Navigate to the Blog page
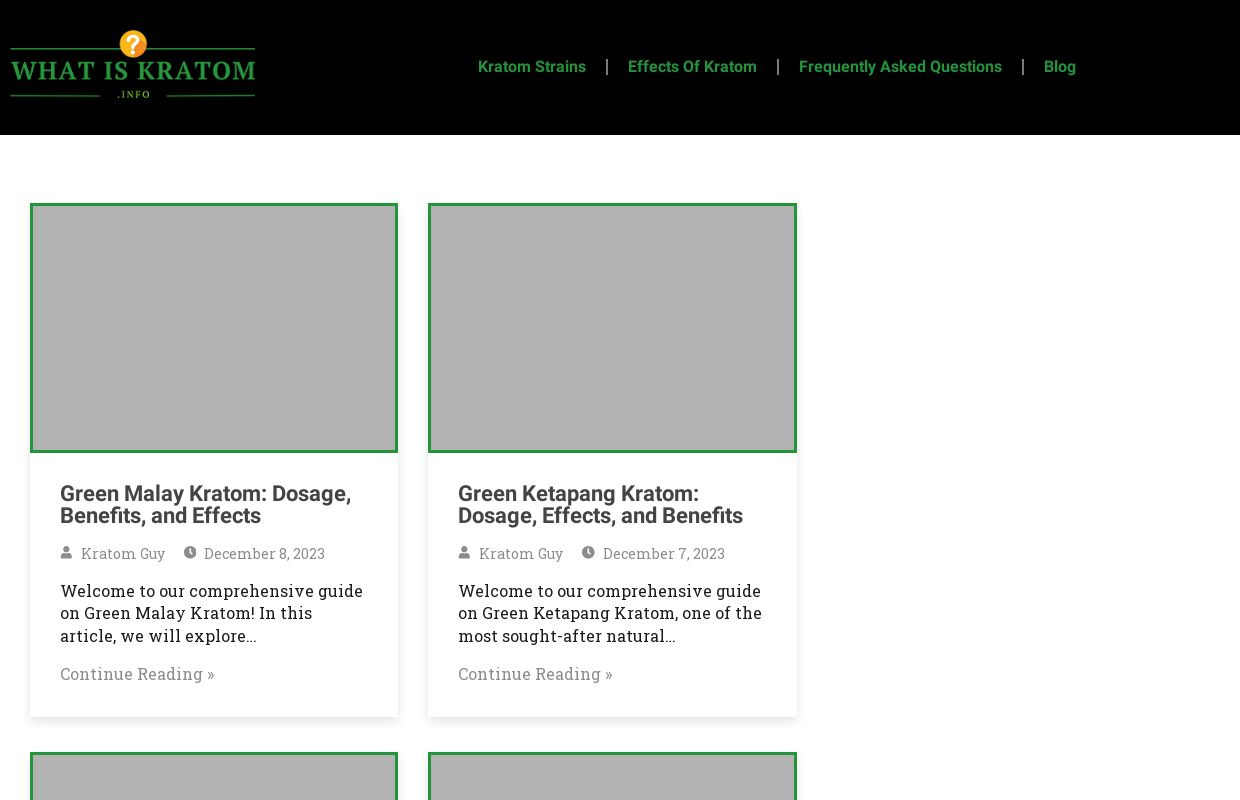The image size is (1240, 800). click(x=1059, y=67)
